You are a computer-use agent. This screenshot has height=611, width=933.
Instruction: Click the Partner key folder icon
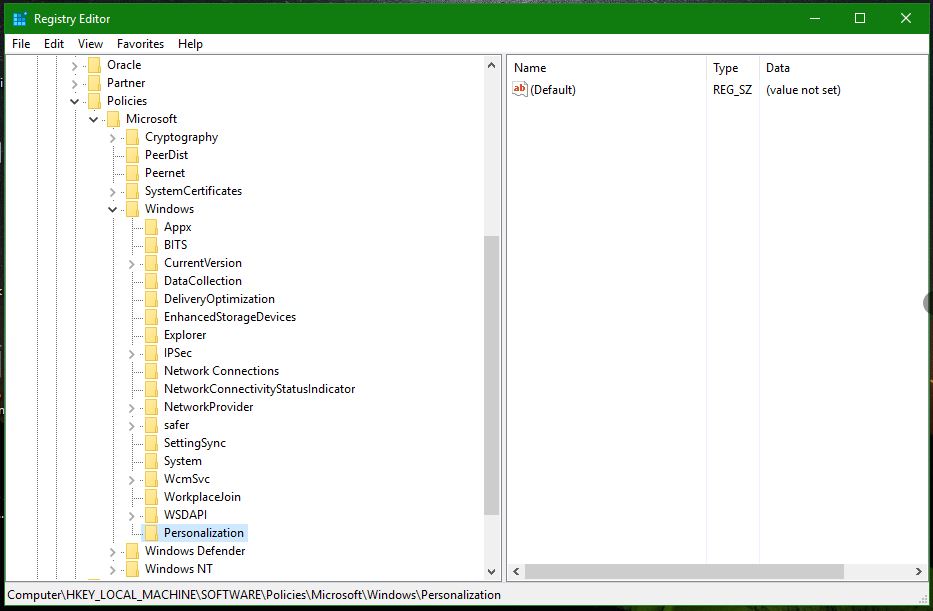click(x=94, y=83)
